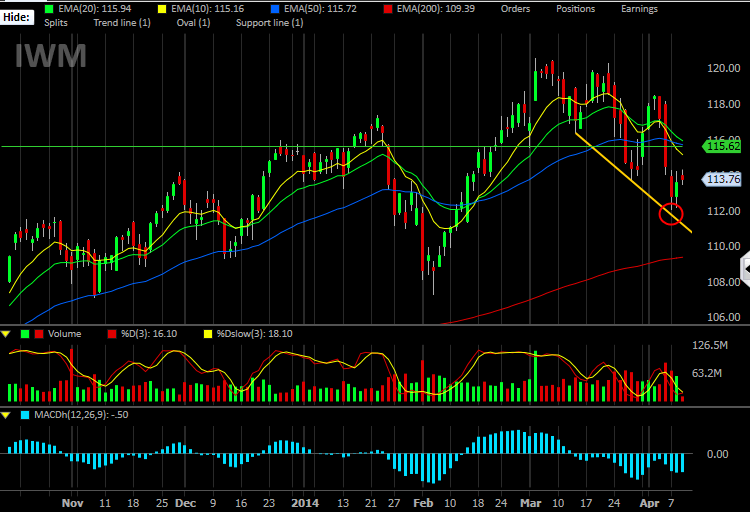Click the cyan MACDh color swatch

pyautogui.click(x=25, y=415)
